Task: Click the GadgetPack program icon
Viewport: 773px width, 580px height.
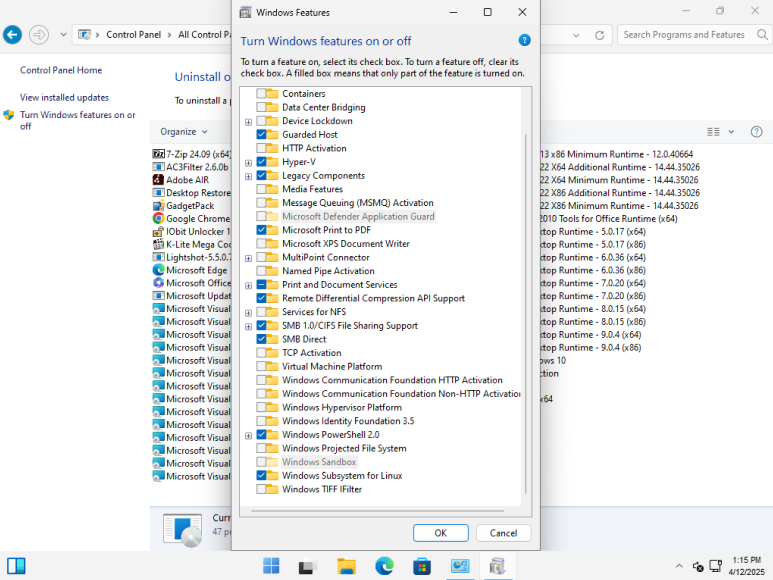Action: point(158,205)
